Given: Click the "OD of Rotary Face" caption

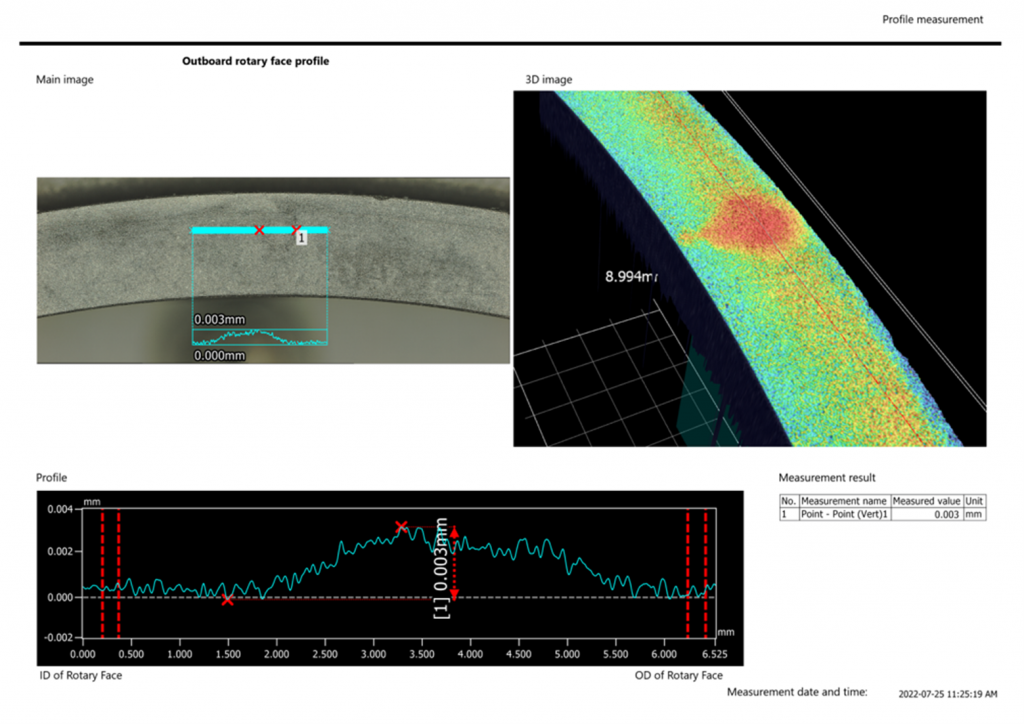Looking at the screenshot, I should [x=679, y=675].
